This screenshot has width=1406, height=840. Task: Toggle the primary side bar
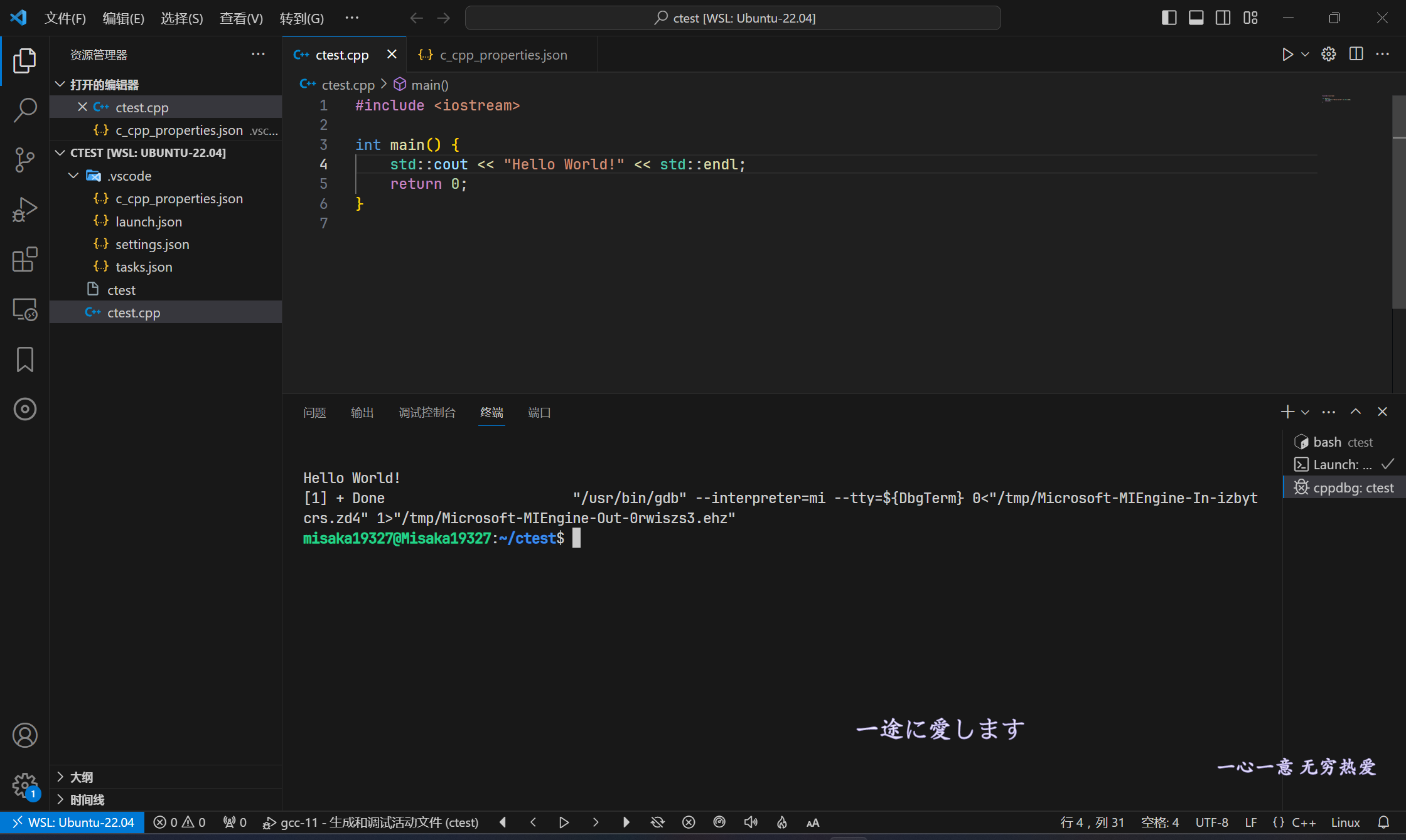(x=1169, y=18)
